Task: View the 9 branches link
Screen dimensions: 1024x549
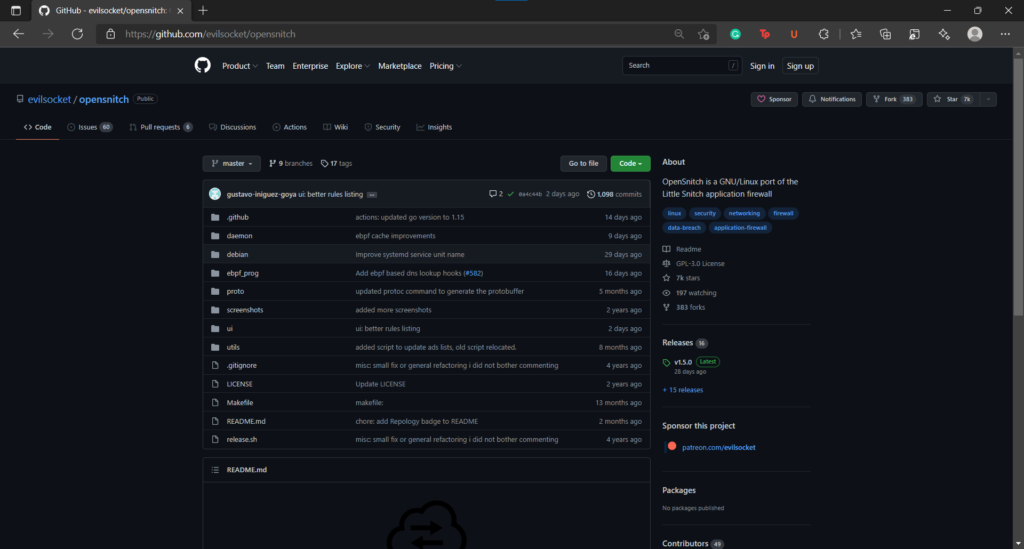Action: pyautogui.click(x=291, y=163)
